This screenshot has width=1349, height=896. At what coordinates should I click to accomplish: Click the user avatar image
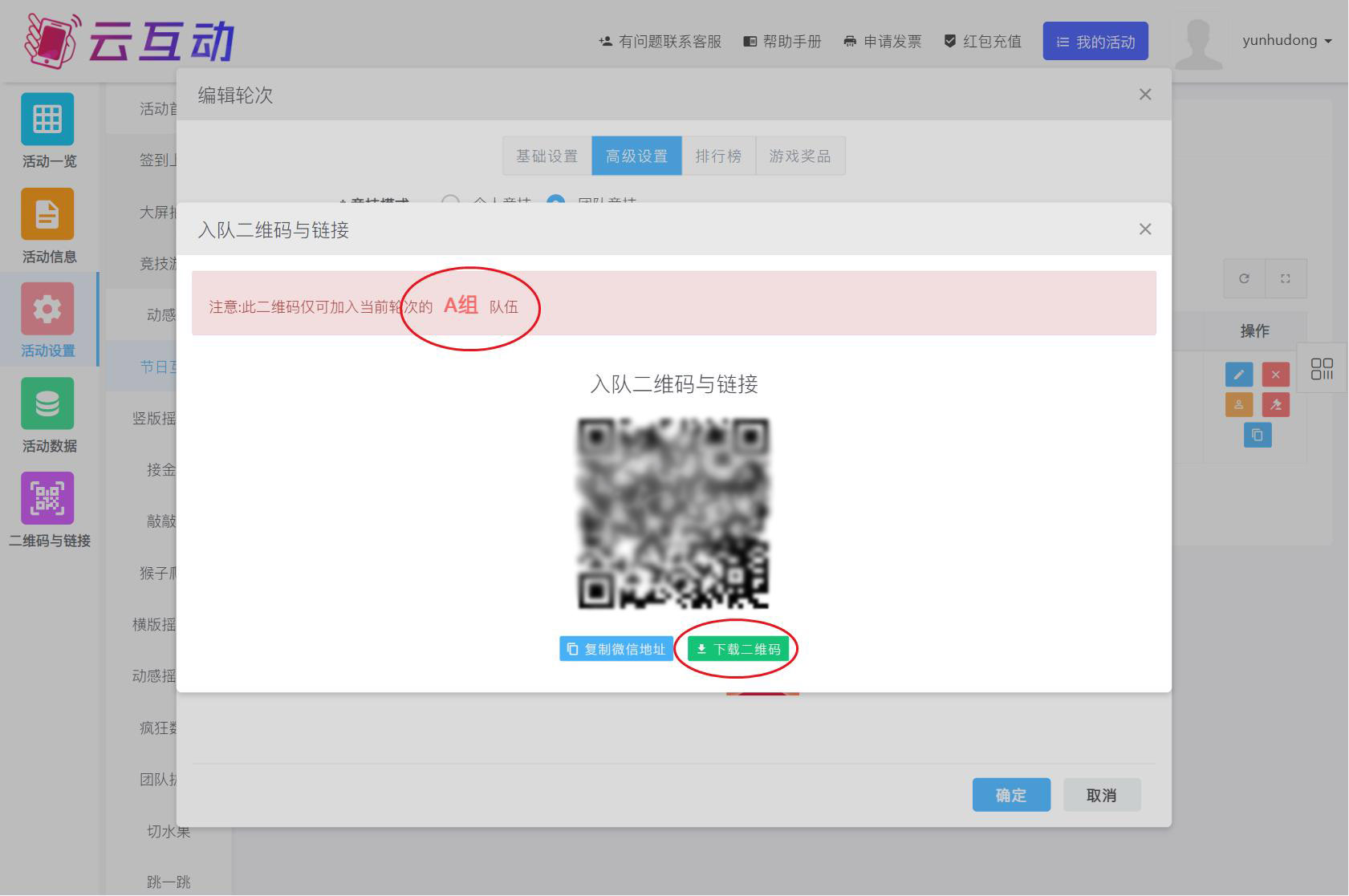(x=1199, y=42)
